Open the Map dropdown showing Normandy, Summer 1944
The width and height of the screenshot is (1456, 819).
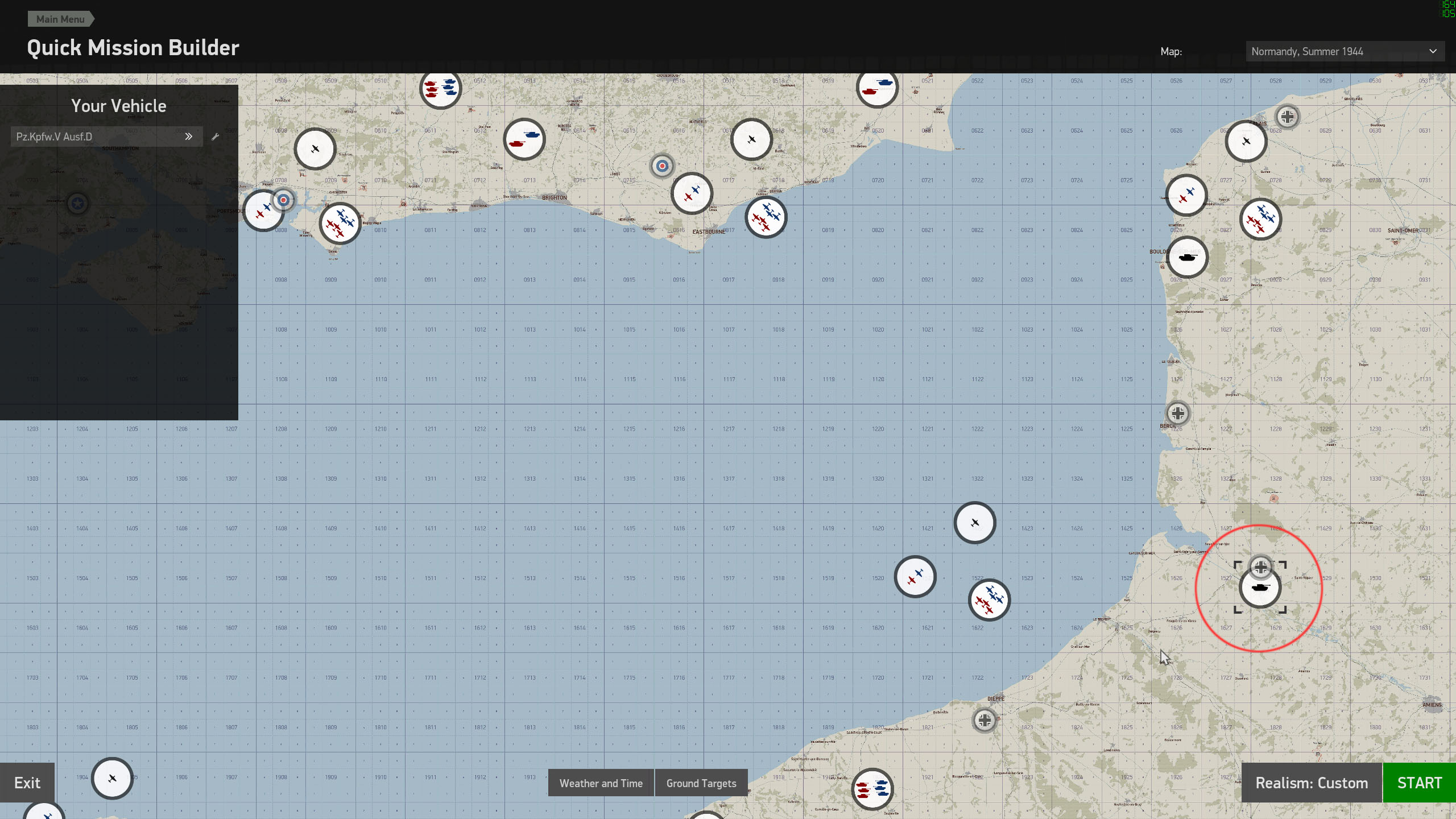[1345, 51]
